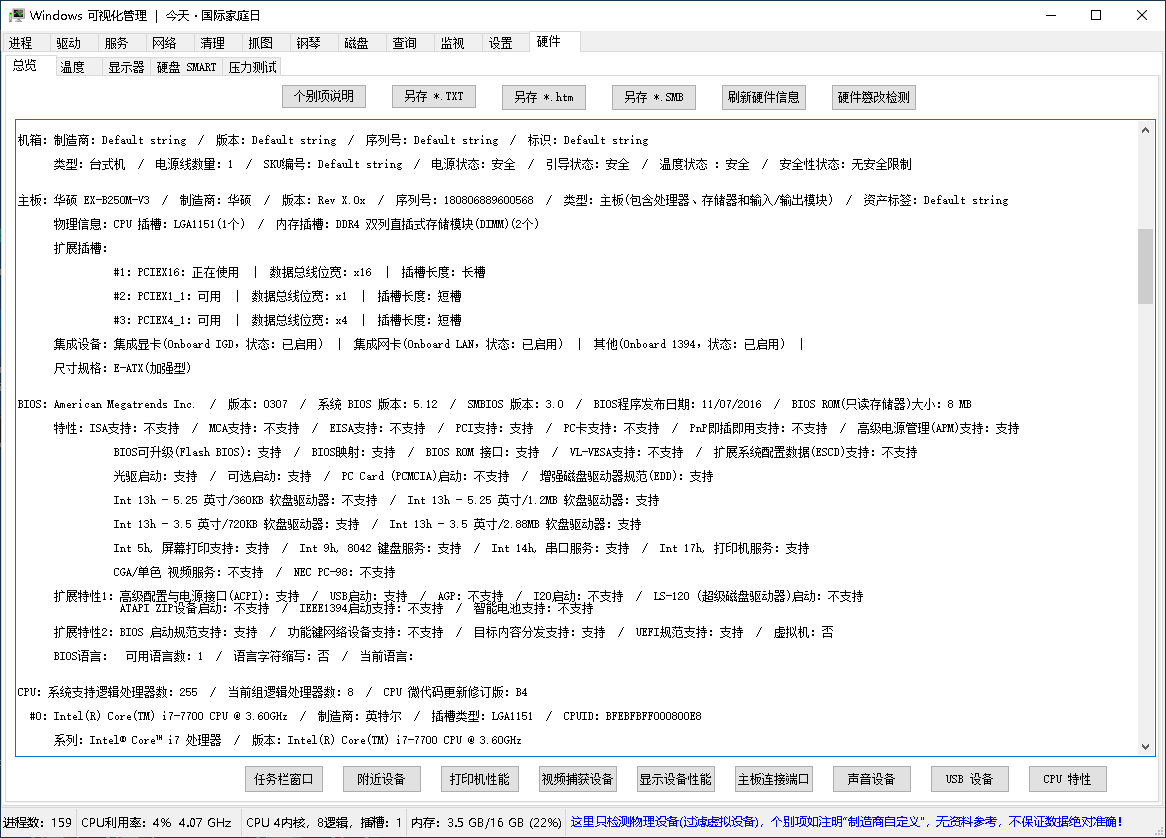Click 主板: 华硕 EX-B250M-V3 text
Image resolution: width=1166 pixels, height=838 pixels.
click(x=83, y=200)
